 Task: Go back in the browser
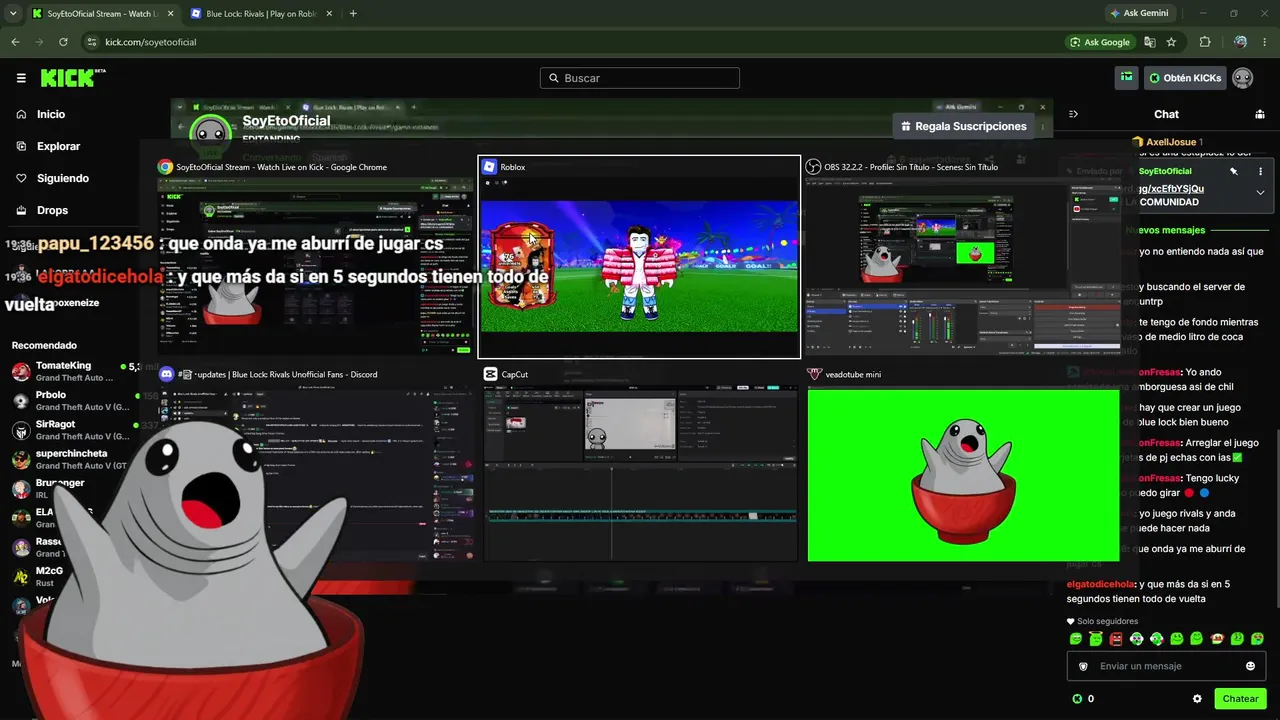(x=15, y=42)
